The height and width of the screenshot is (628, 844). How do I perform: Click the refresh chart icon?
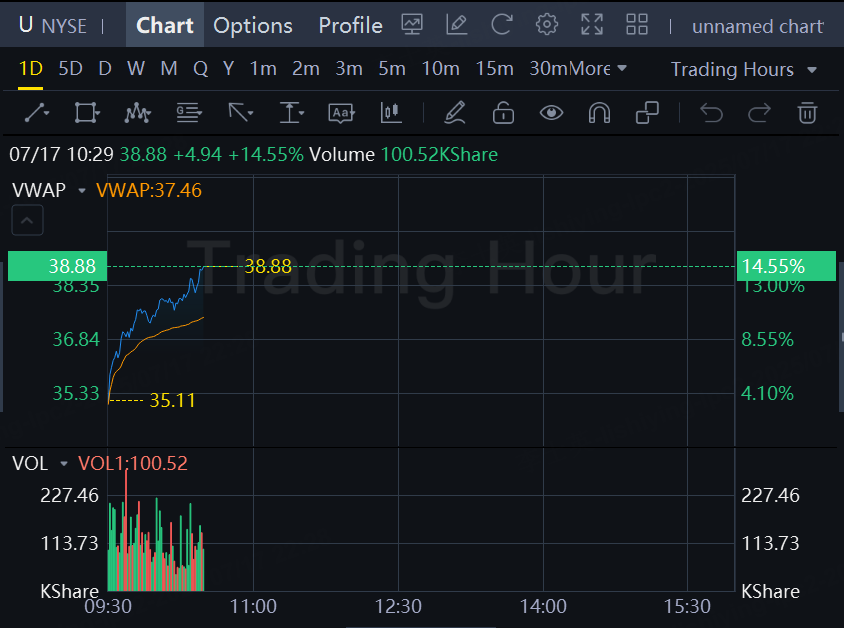coord(502,25)
